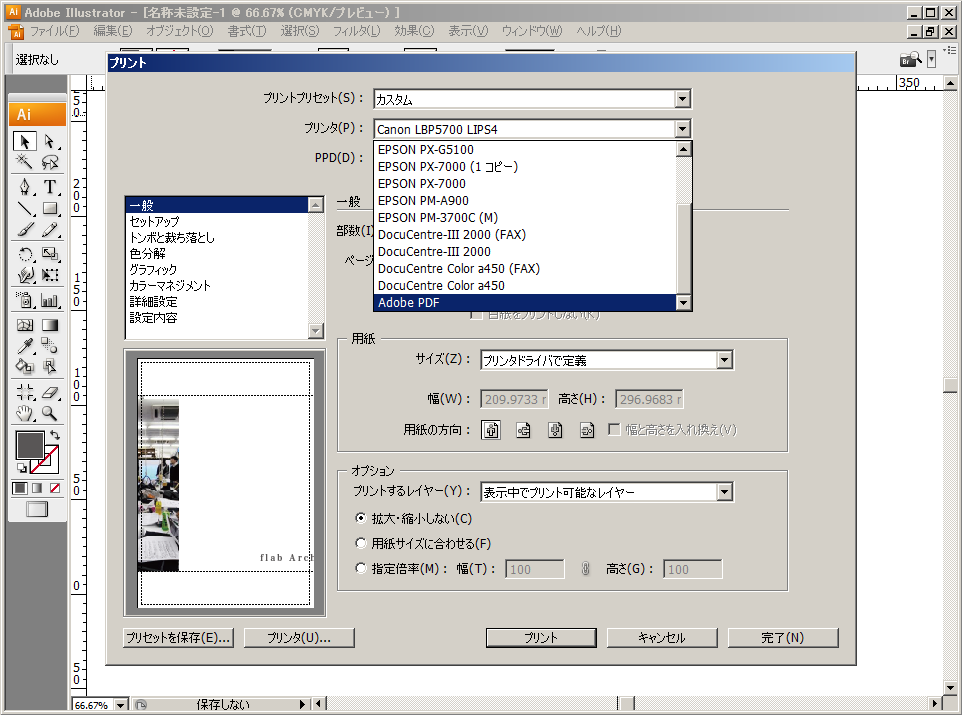
Task: Click the swap fill and stroke arrow
Action: click(x=55, y=436)
